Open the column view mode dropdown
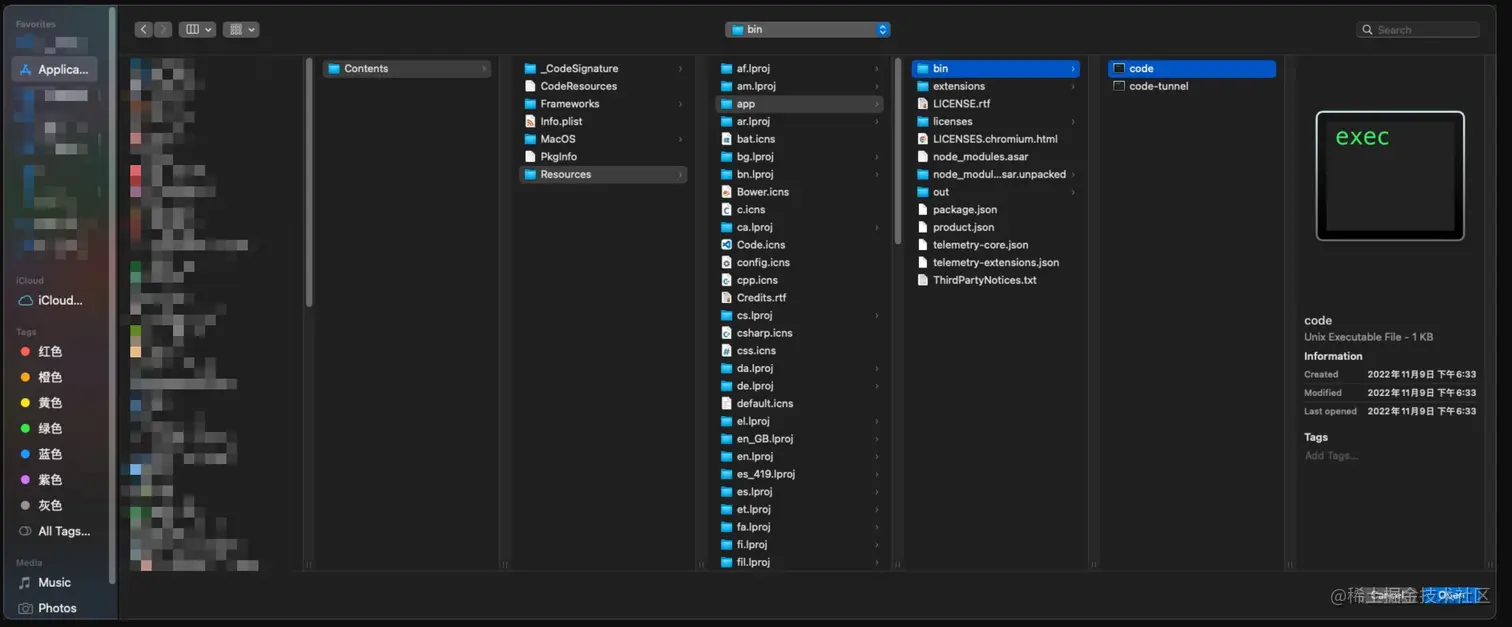1512x627 pixels. [x=197, y=30]
